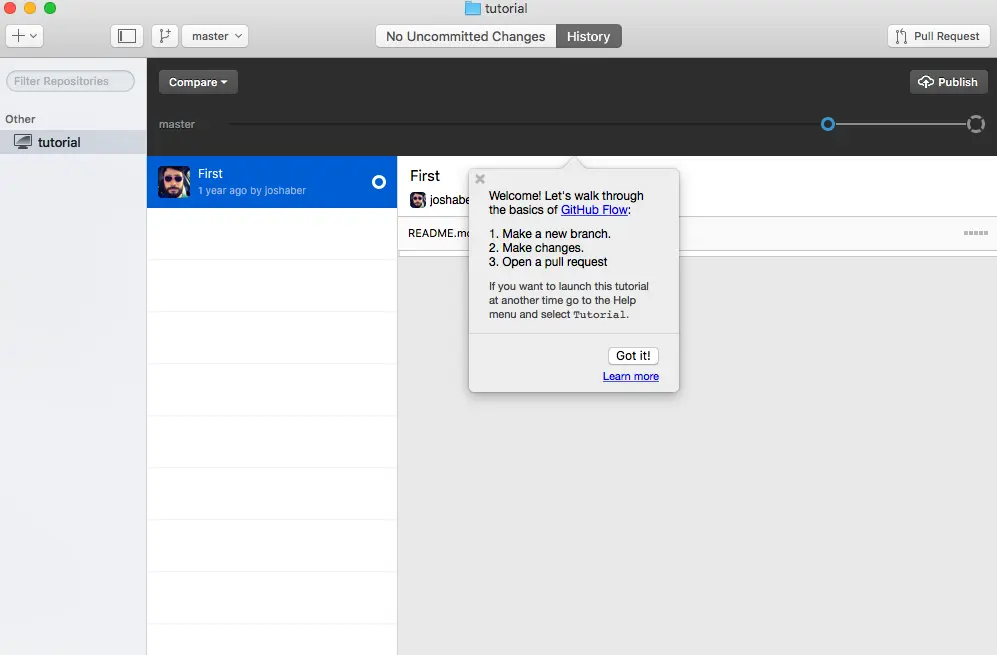Open a Pull Request from the toolbar

pos(937,35)
